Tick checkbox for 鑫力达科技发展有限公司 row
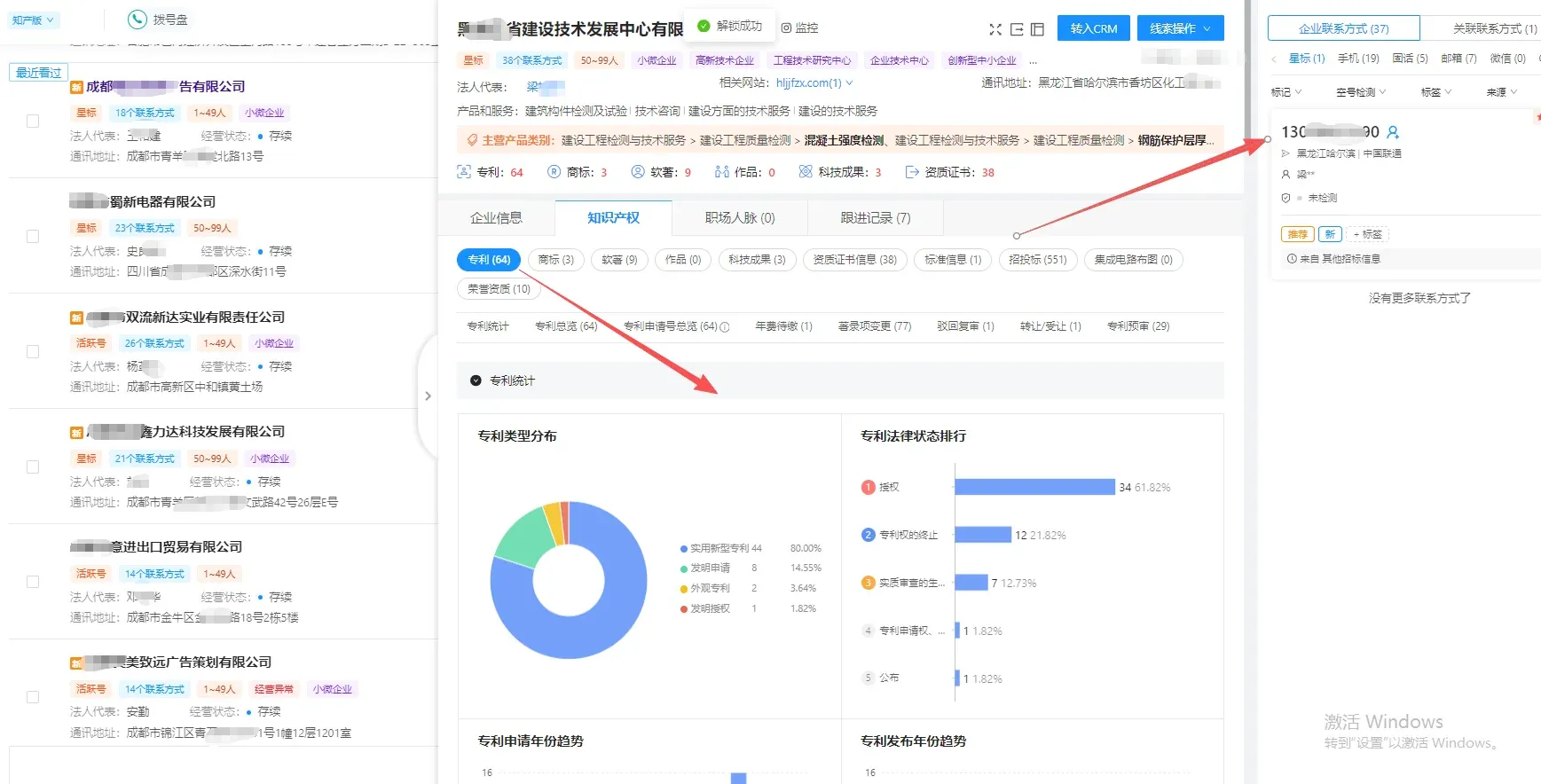Image resolution: width=1541 pixels, height=784 pixels. tap(33, 467)
